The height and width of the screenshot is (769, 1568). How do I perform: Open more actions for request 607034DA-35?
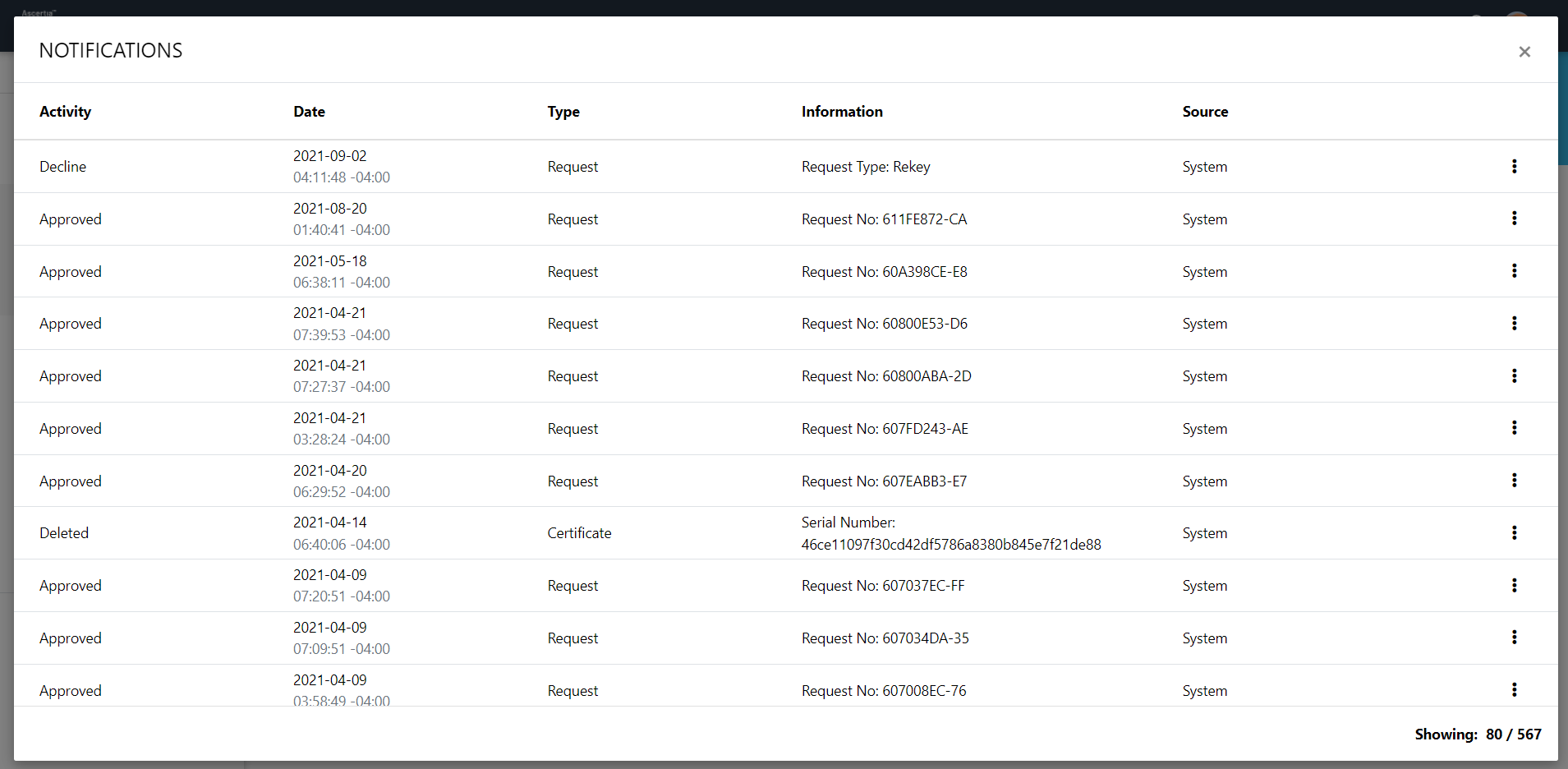coord(1514,638)
